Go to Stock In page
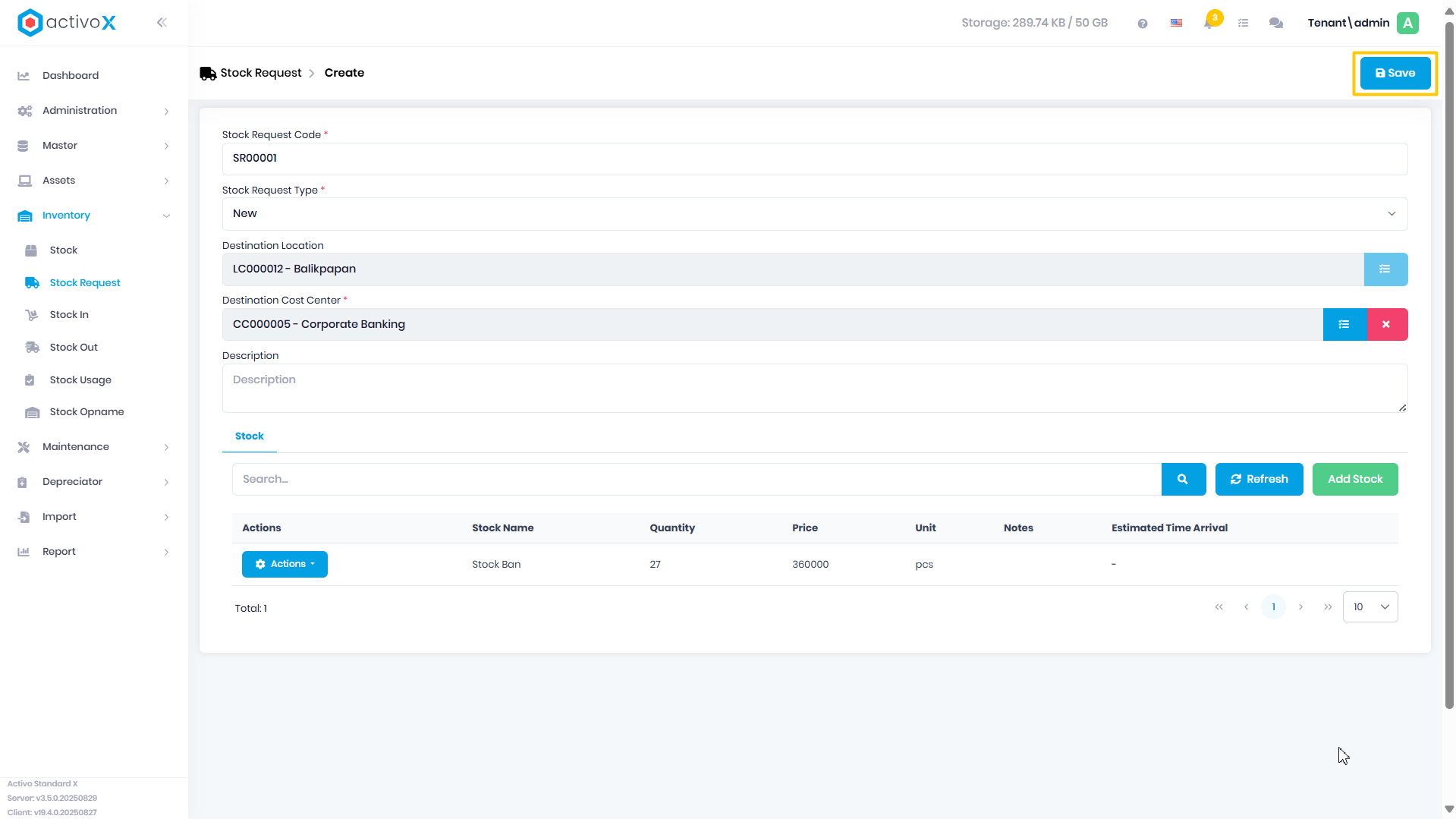This screenshot has width=1456, height=819. (69, 315)
